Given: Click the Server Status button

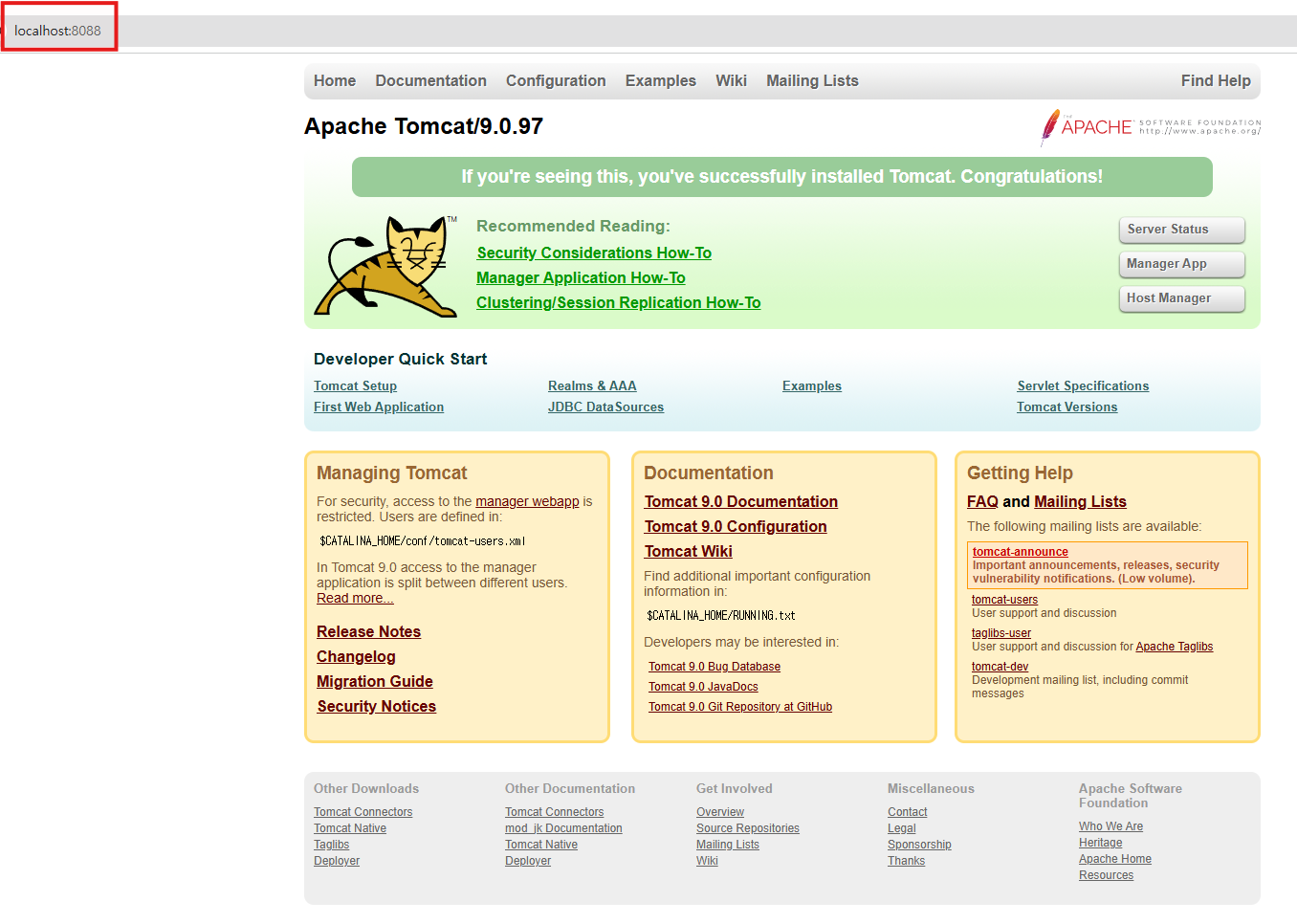Looking at the screenshot, I should (x=1182, y=230).
